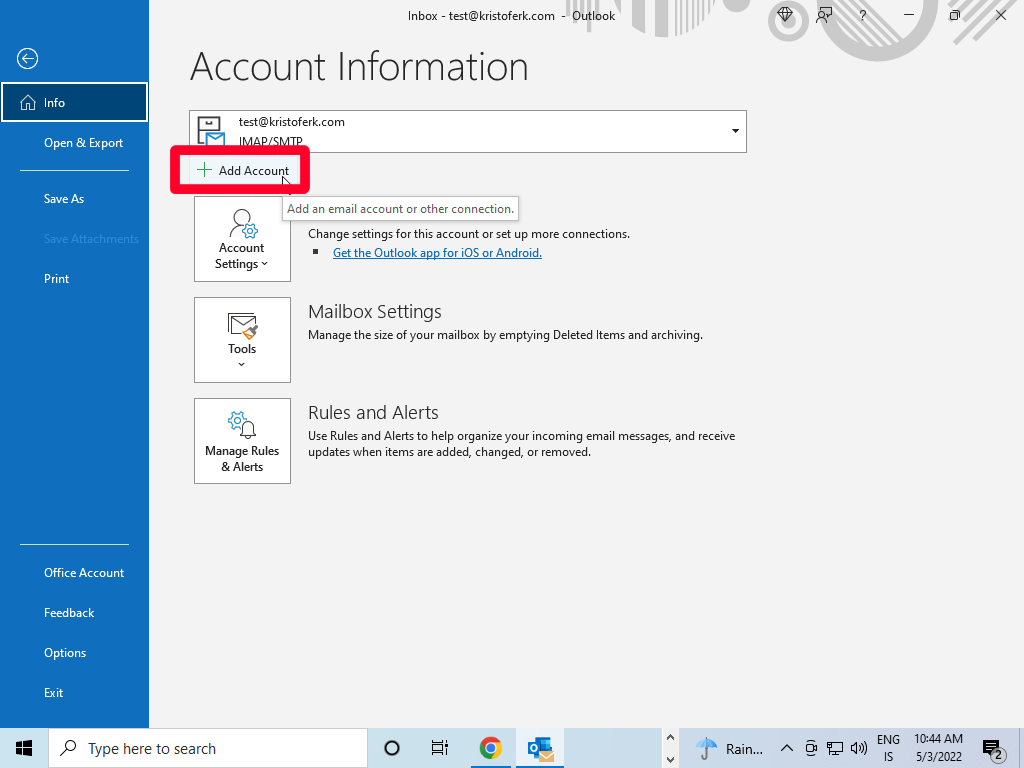The height and width of the screenshot is (768, 1024).
Task: Launch Chrome from the taskbar
Action: [490, 748]
